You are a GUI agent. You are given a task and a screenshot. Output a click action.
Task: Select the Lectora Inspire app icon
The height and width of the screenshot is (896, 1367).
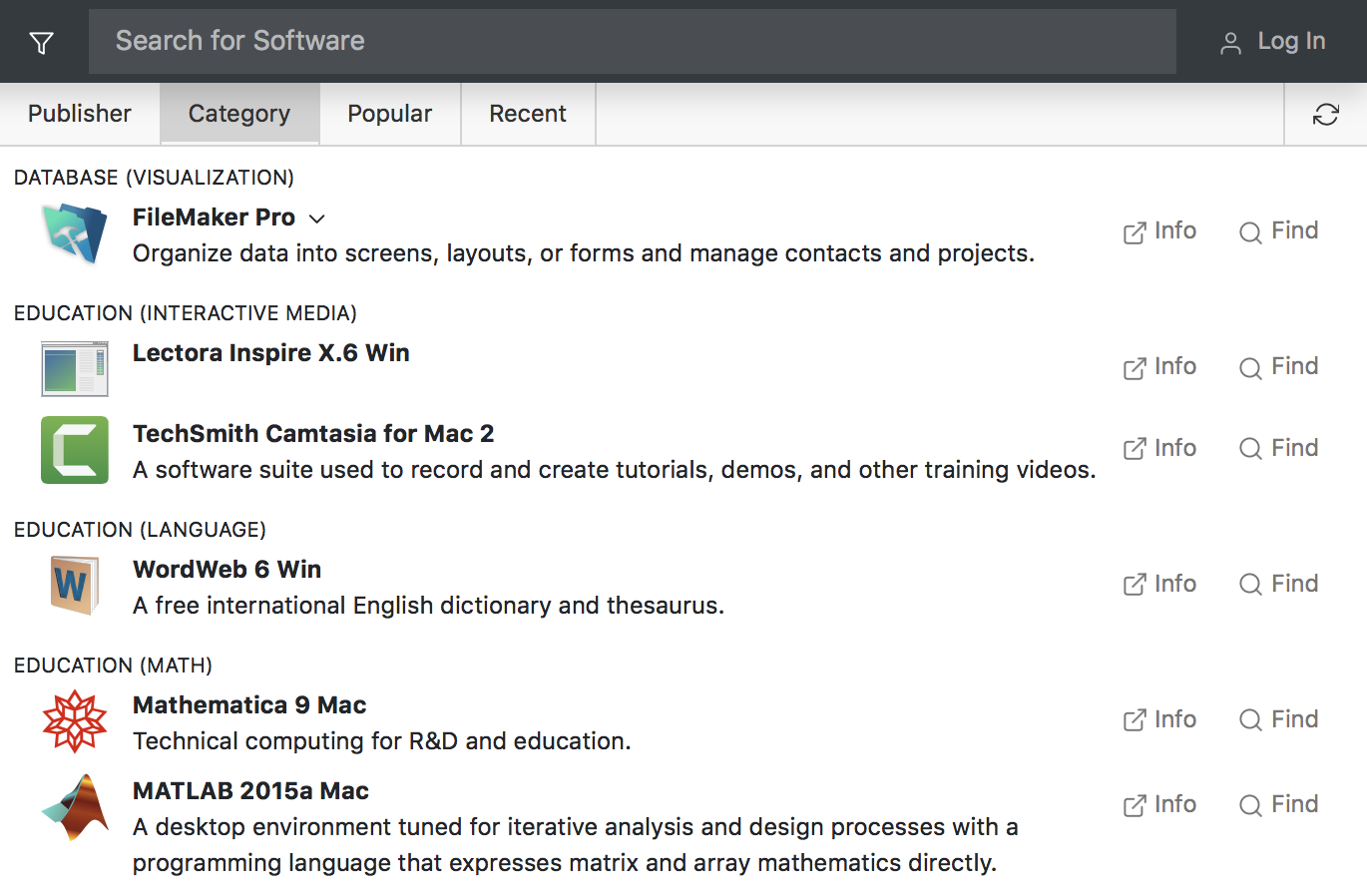[x=74, y=368]
